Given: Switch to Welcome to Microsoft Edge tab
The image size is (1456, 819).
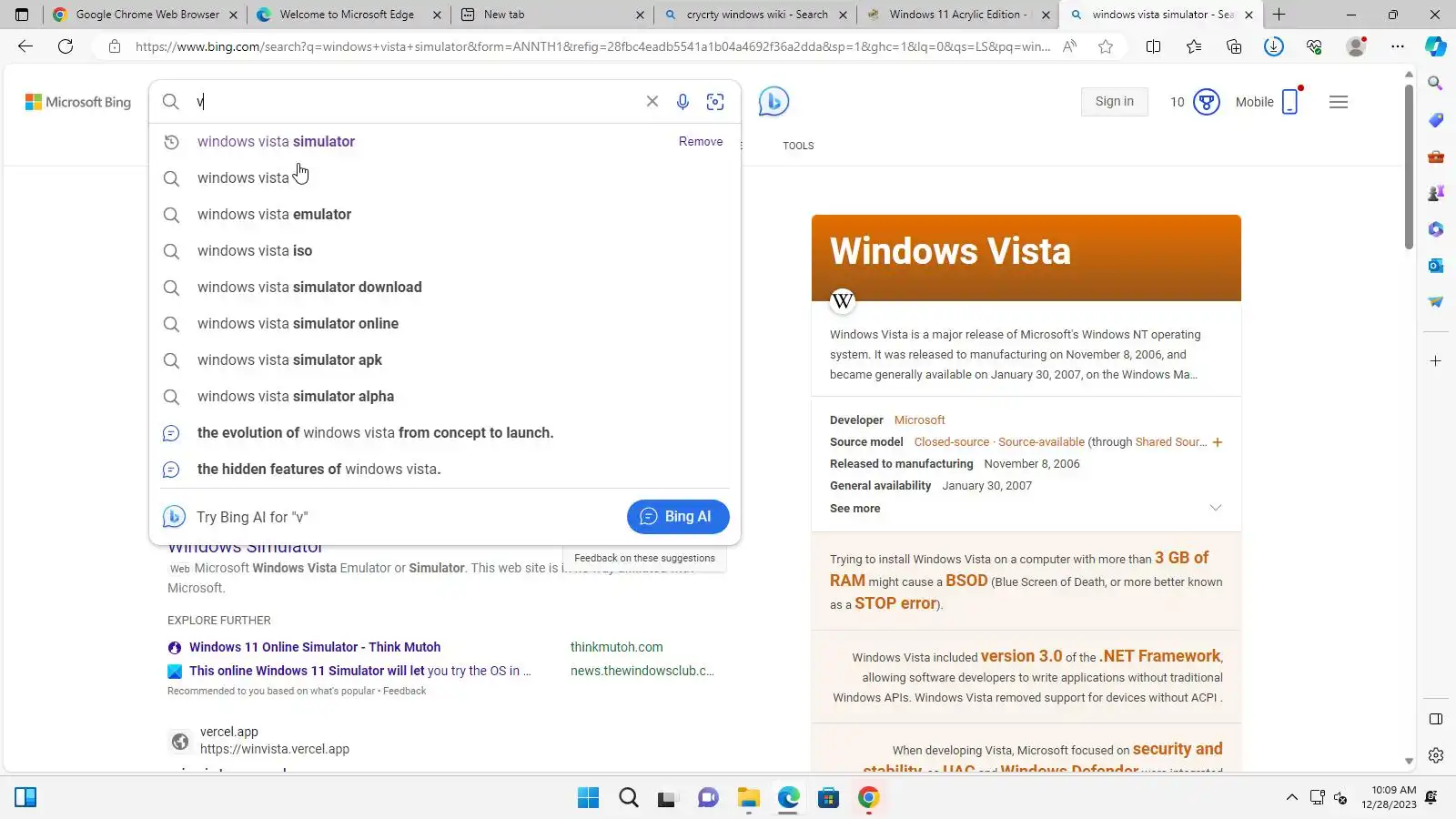Looking at the screenshot, I should [349, 15].
